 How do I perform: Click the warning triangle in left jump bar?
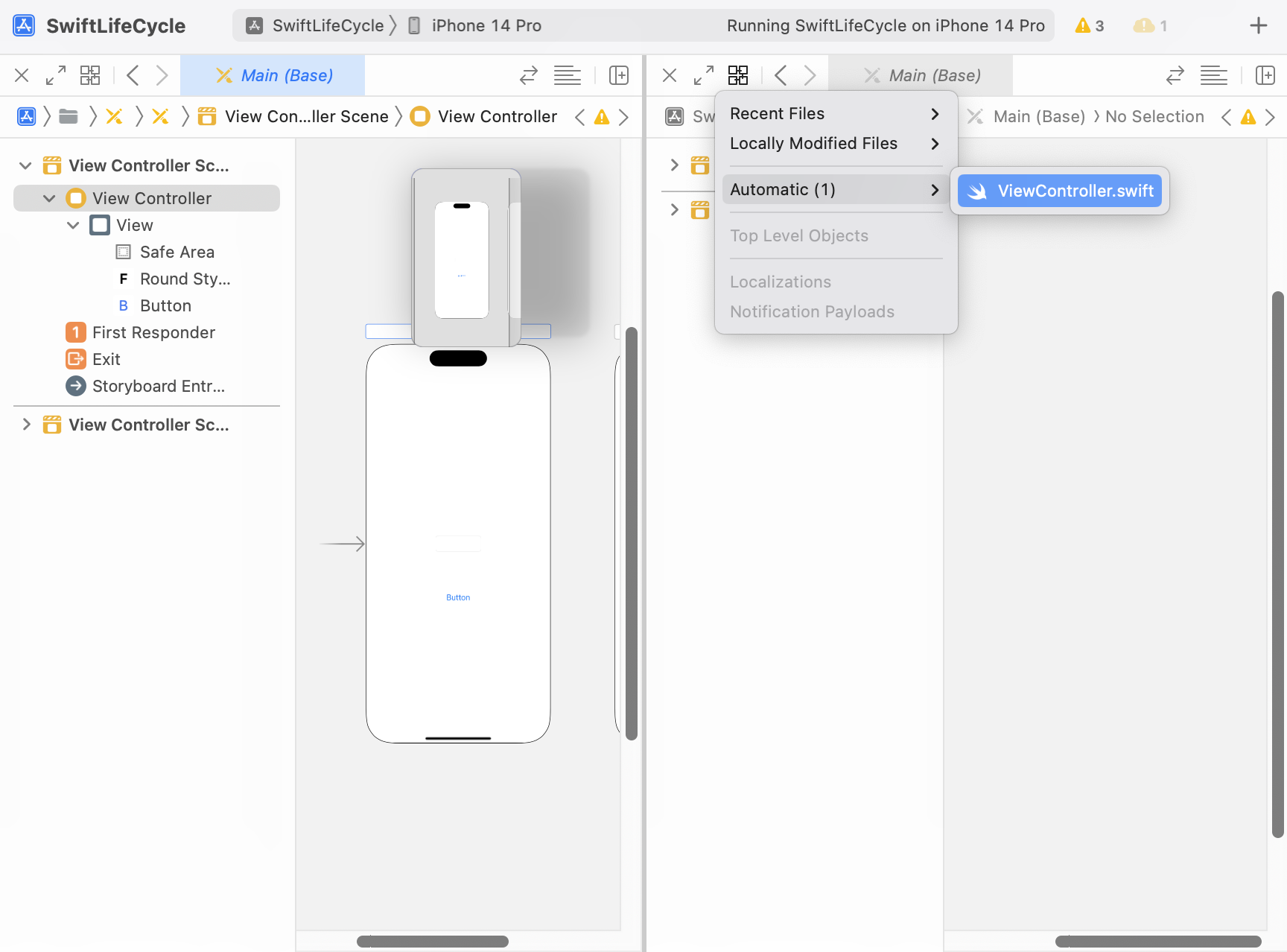[x=602, y=117]
